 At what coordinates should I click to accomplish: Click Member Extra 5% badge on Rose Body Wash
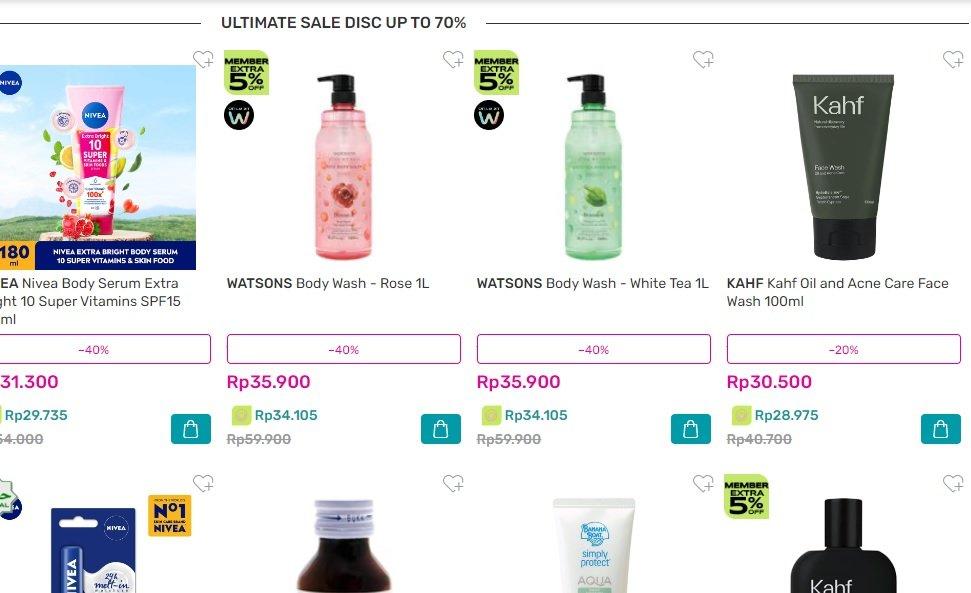click(246, 72)
